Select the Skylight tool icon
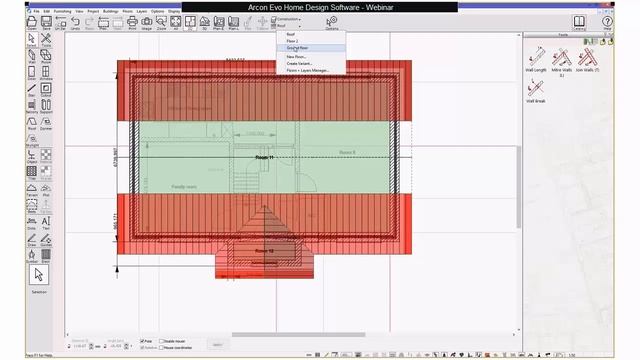The width and height of the screenshot is (640, 360). pyautogui.click(x=32, y=140)
